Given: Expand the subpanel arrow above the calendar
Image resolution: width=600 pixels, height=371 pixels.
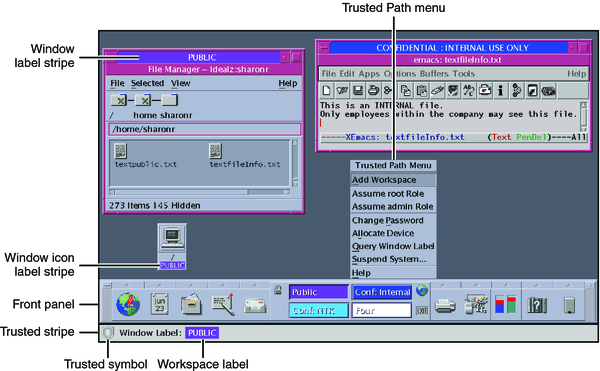Looking at the screenshot, I should pyautogui.click(x=160, y=285).
